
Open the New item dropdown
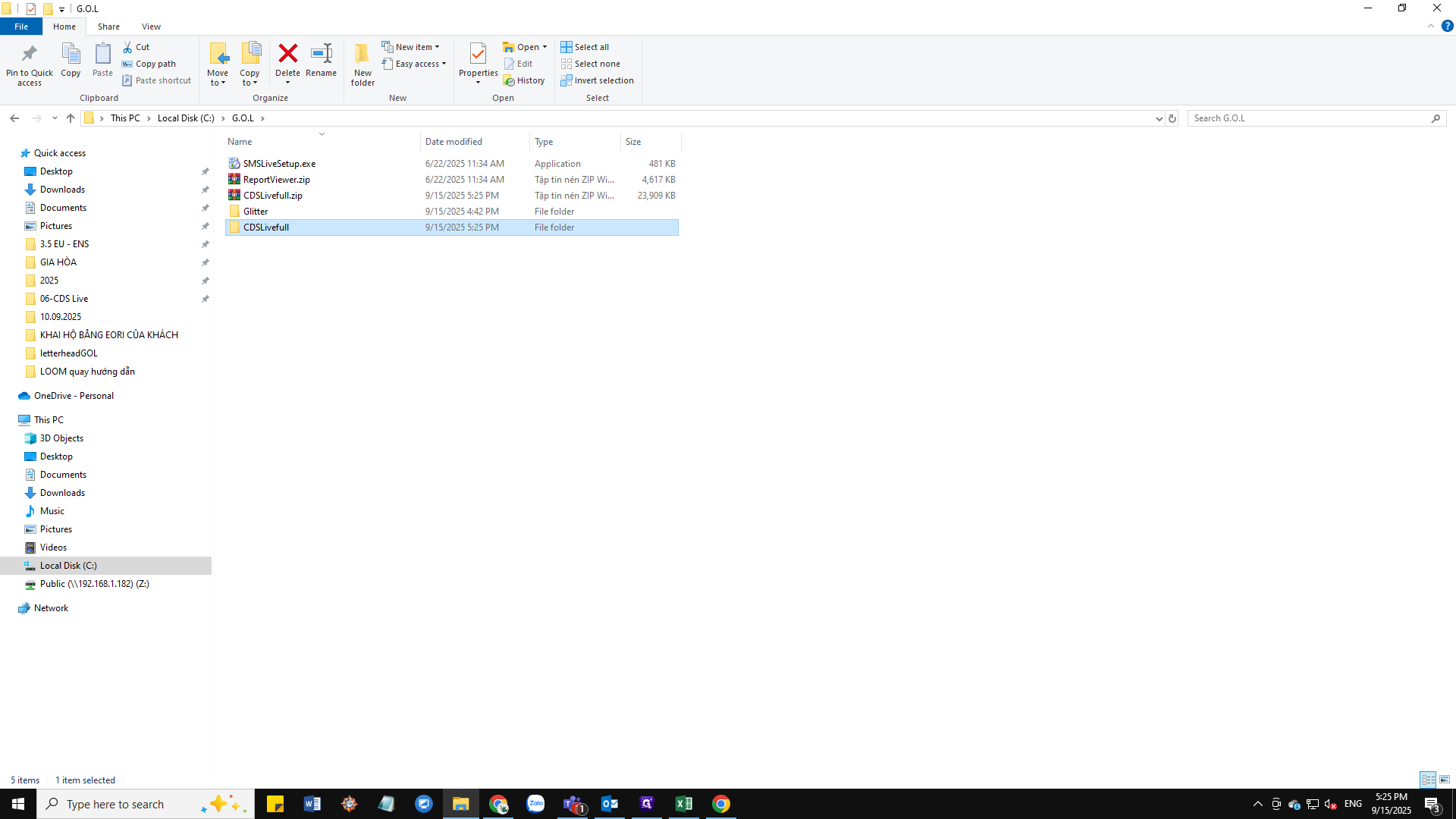[437, 46]
